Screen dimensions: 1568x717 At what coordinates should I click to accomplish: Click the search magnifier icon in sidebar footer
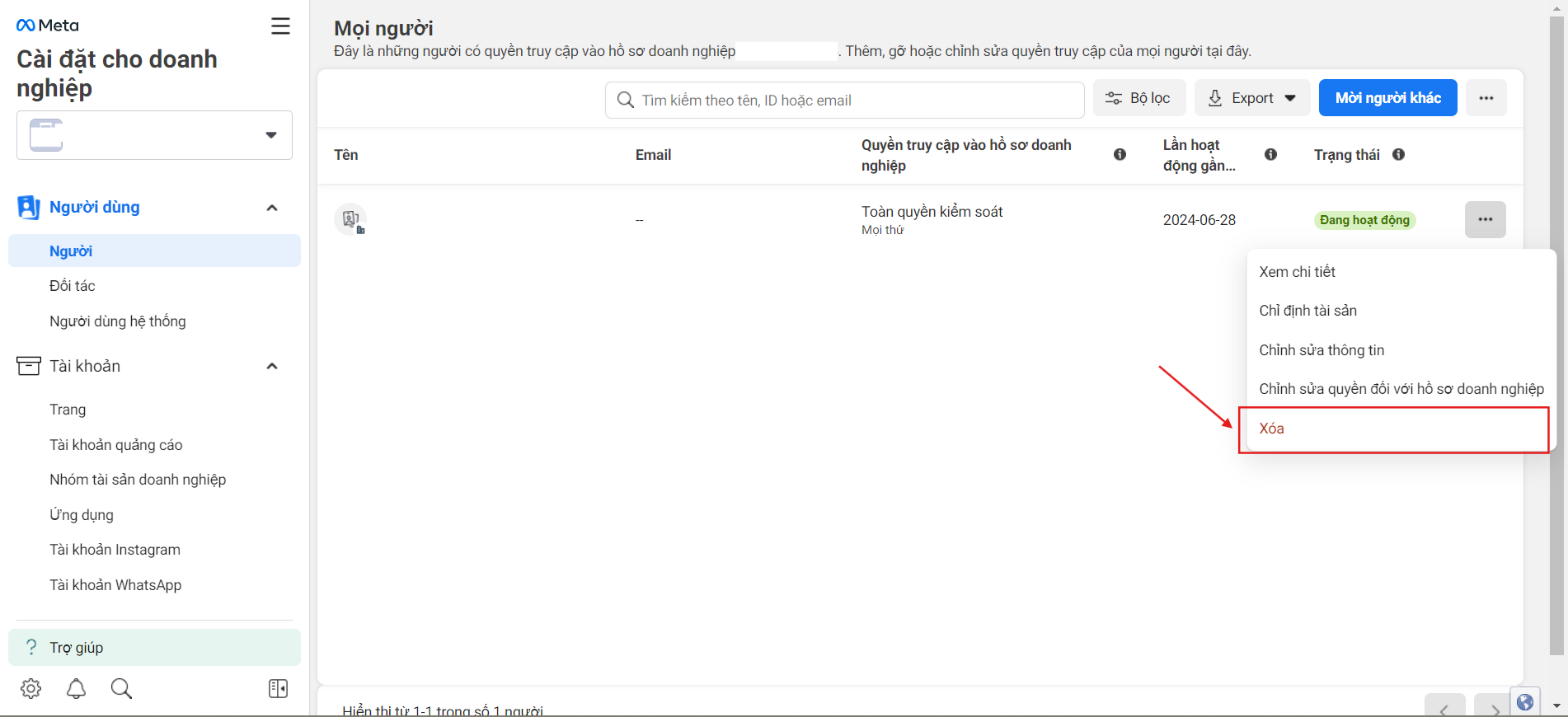click(x=121, y=688)
